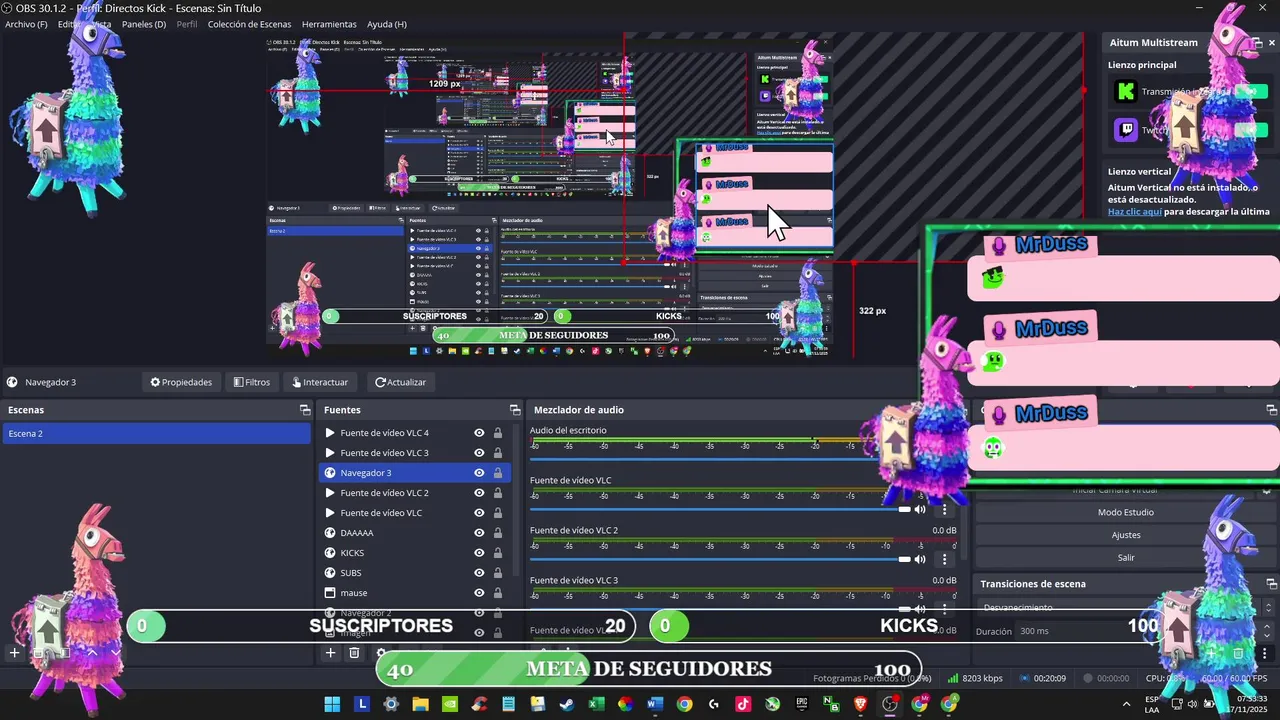Open the Ajustes settings button
1280x720 pixels.
coord(1126,535)
